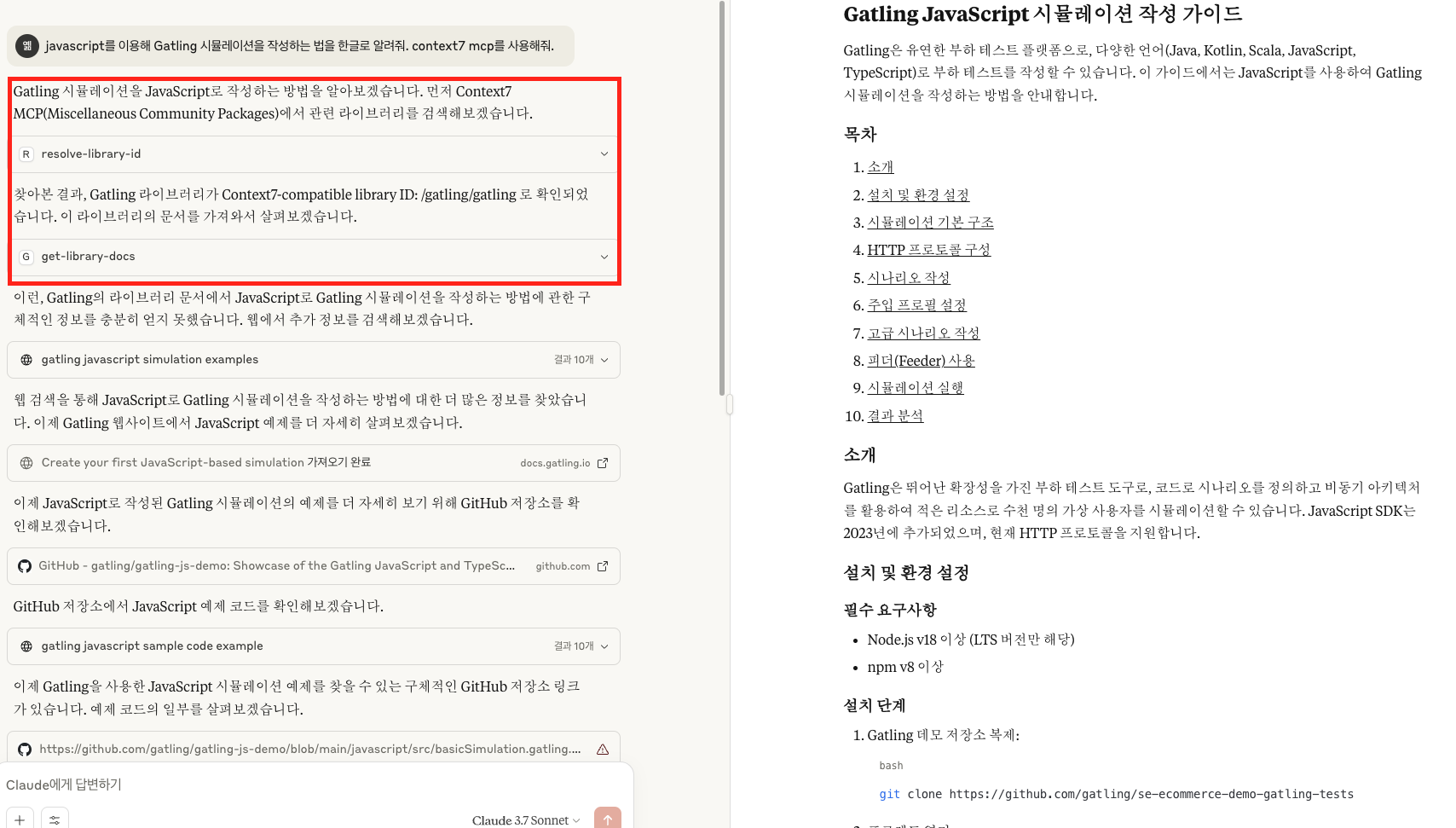Click the G icon of get-library-docs
This screenshot has width=1456, height=828.
[x=26, y=257]
